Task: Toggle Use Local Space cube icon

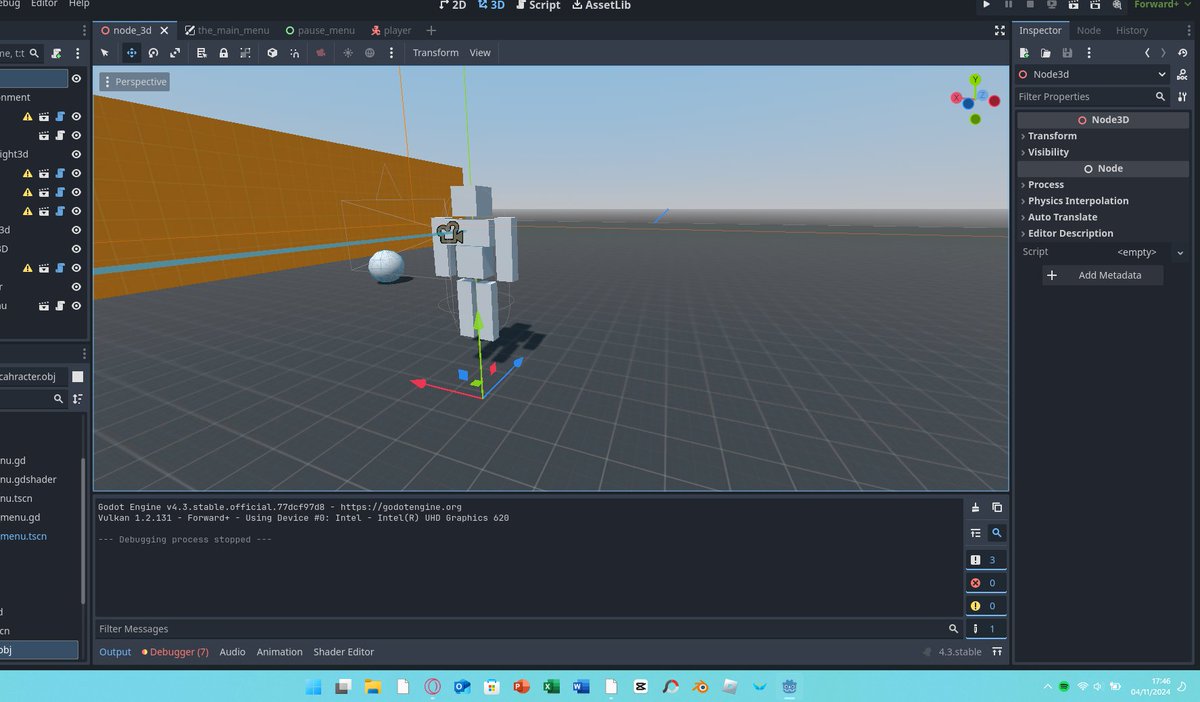Action: (272, 53)
